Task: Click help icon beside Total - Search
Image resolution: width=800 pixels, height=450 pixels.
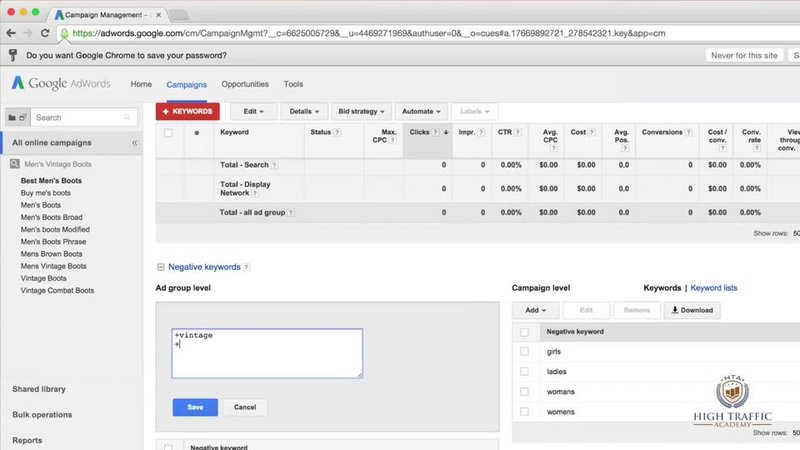Action: [x=274, y=165]
